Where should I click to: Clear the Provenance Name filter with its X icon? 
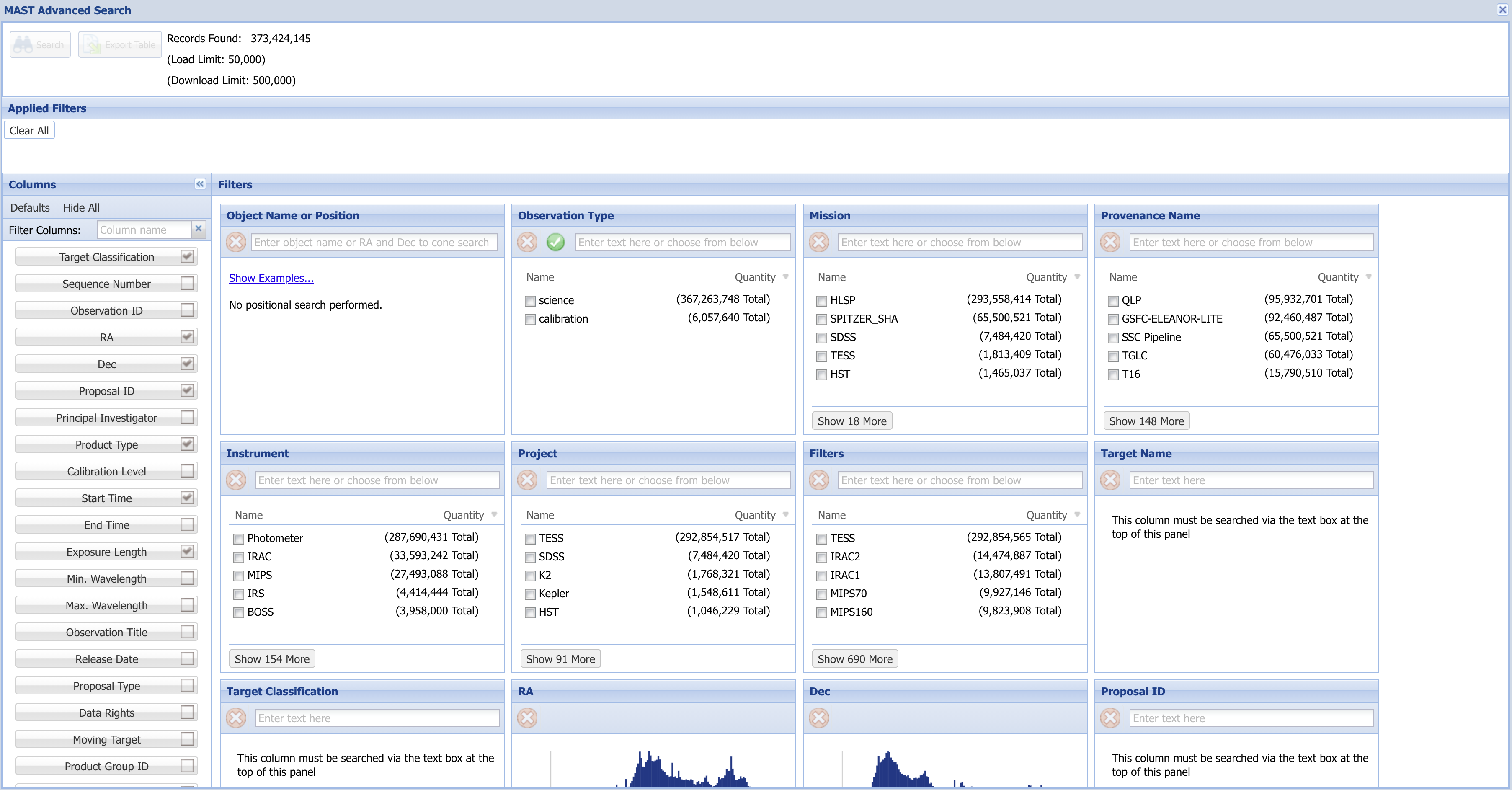[1110, 242]
